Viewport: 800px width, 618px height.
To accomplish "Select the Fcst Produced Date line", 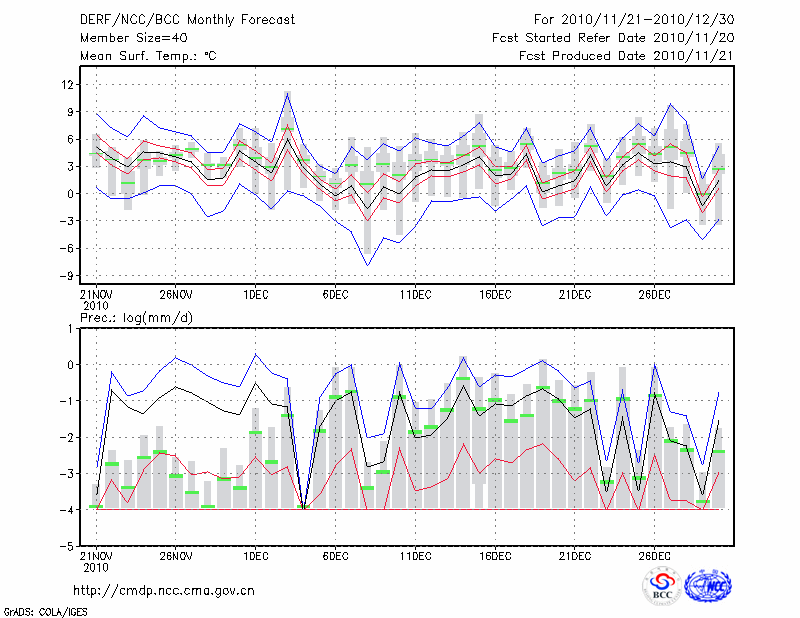I will tap(625, 56).
